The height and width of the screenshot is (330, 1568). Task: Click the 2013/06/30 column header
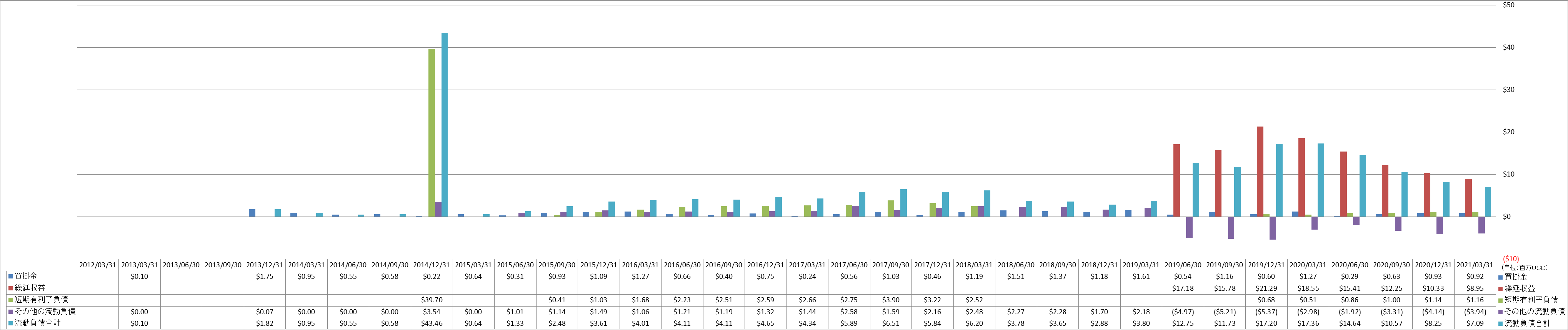pyautogui.click(x=181, y=265)
